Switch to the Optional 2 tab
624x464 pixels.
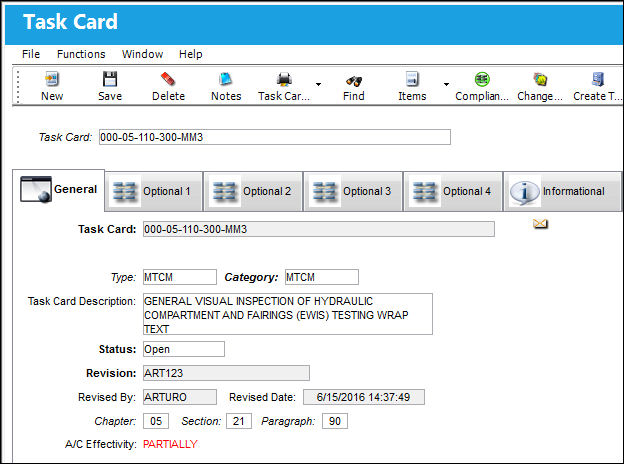[x=253, y=191]
